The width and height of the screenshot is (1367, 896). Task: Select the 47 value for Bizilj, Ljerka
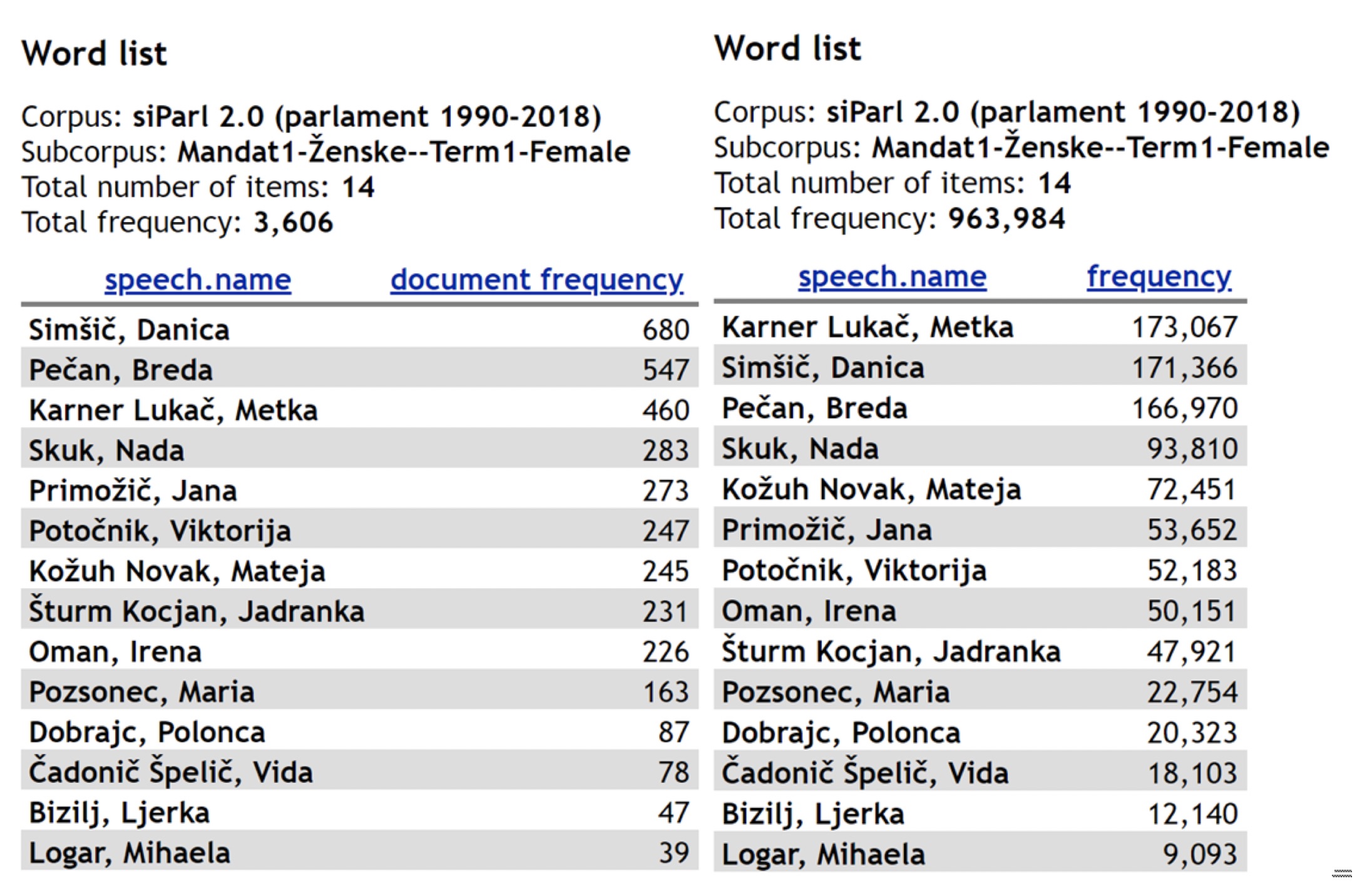click(x=673, y=813)
